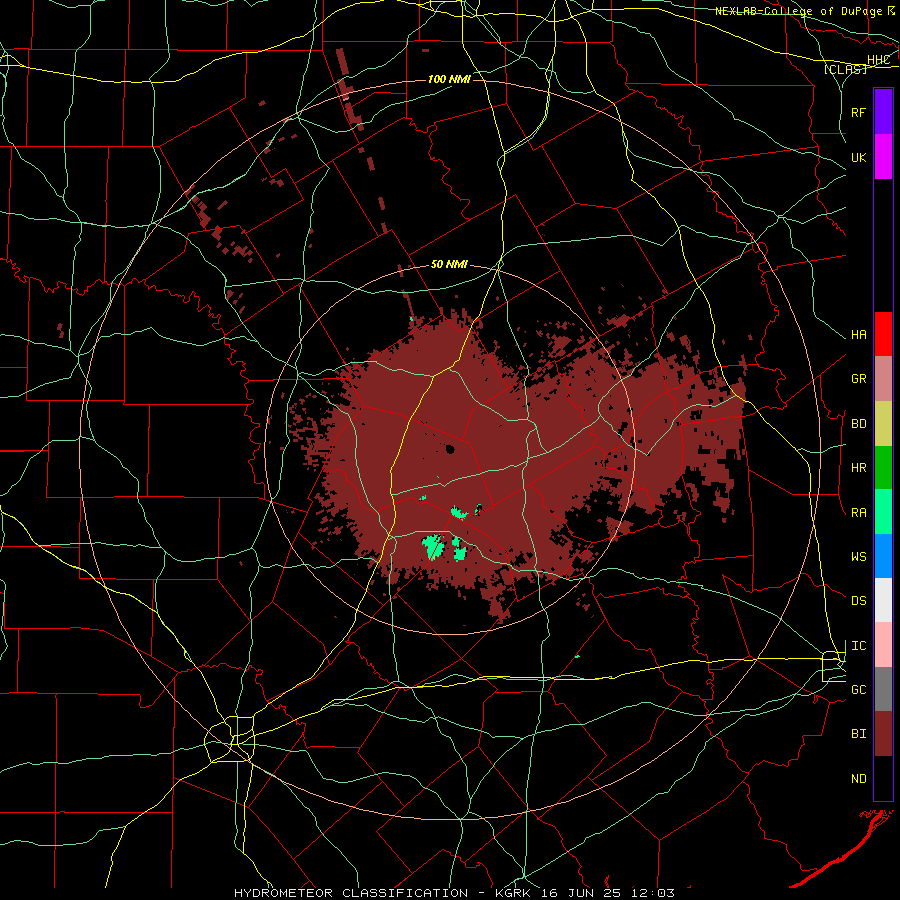Click the '50 NMI' range ring label
The height and width of the screenshot is (900, 900).
click(449, 264)
